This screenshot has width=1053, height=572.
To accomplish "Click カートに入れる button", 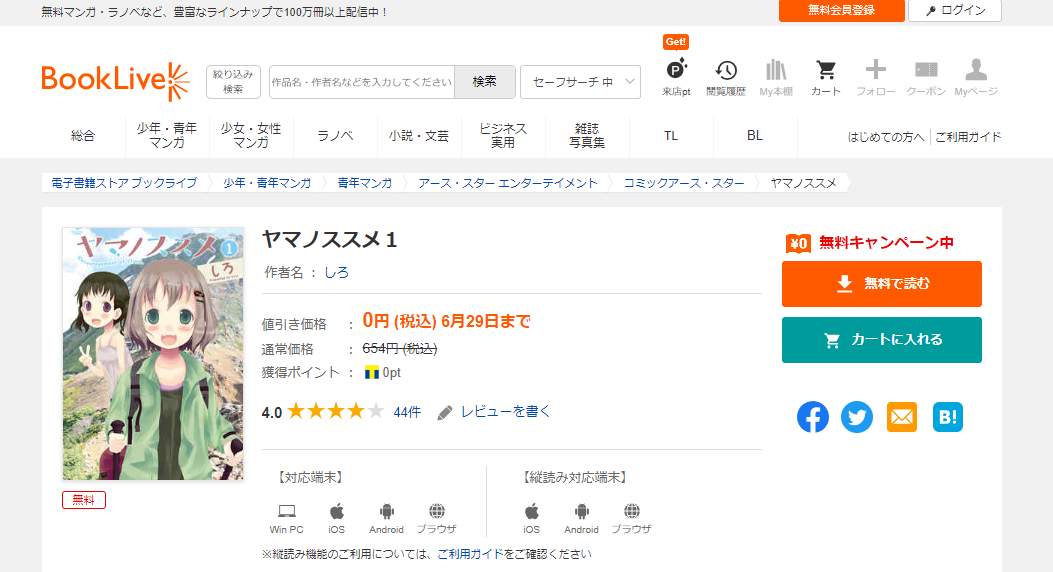I will (882, 340).
